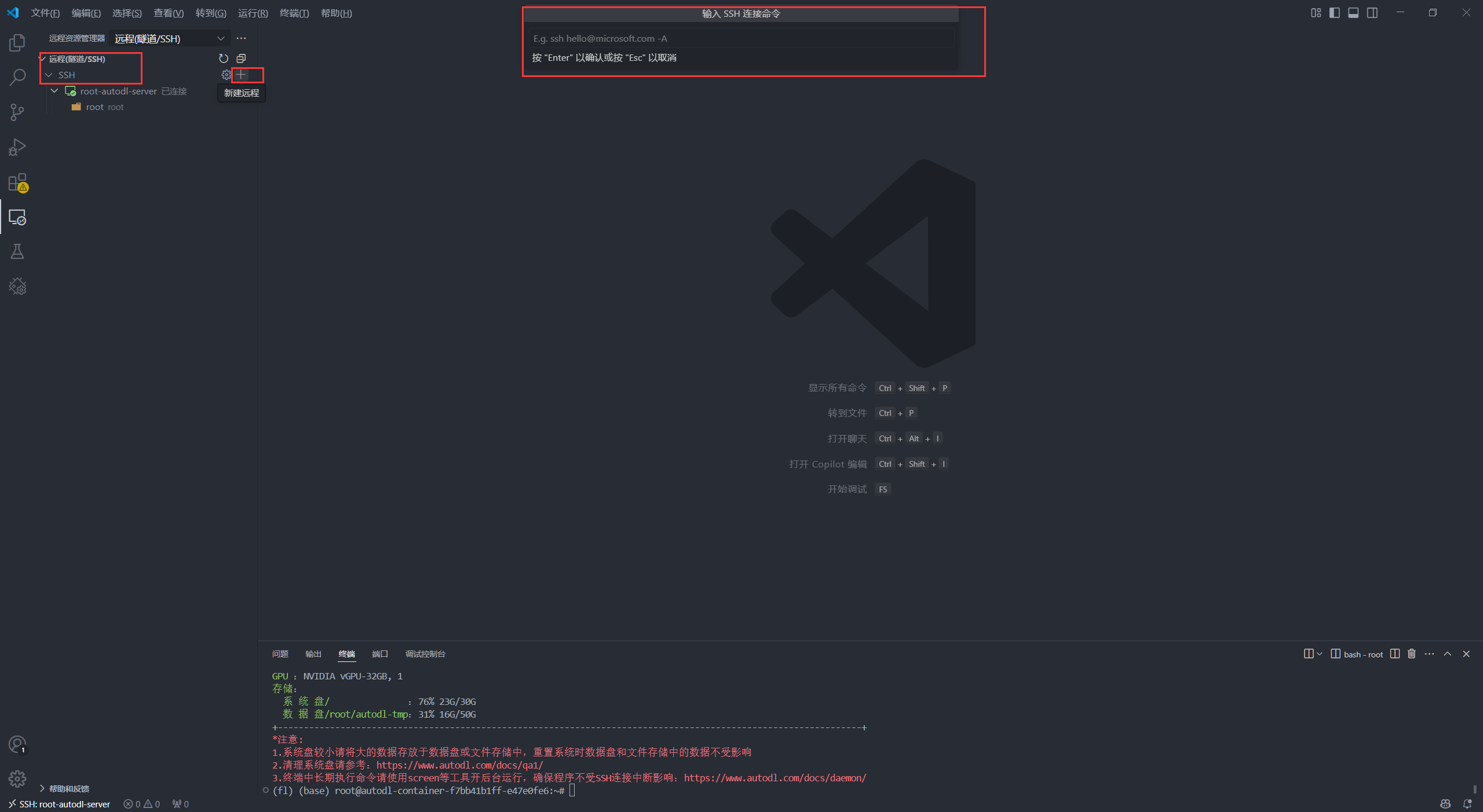Click the Testing flask icon
Screen dimensions: 1483x812
tap(17, 251)
